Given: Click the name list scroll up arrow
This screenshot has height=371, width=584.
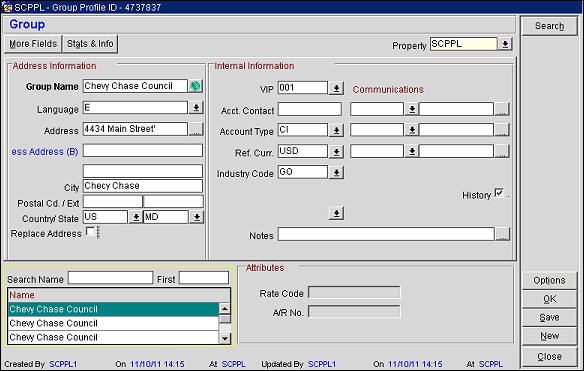Looking at the screenshot, I should click(x=225, y=308).
